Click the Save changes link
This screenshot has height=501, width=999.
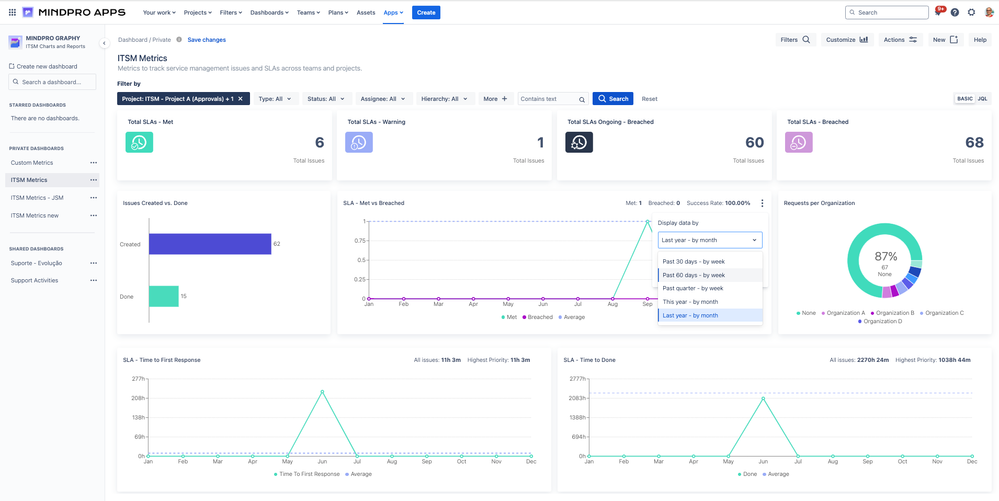coord(206,40)
